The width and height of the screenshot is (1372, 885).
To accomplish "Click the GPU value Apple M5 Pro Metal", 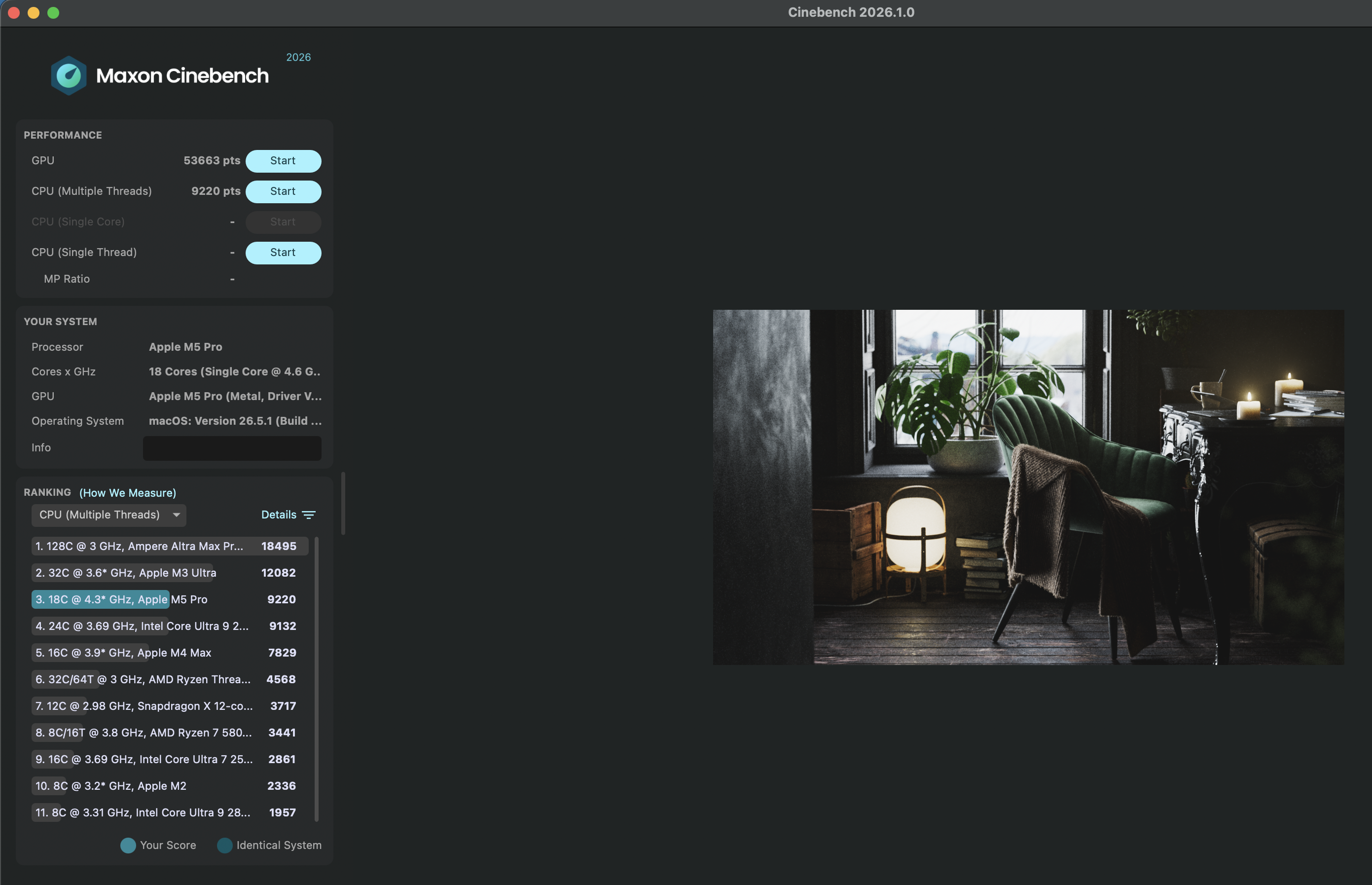I will click(x=235, y=397).
